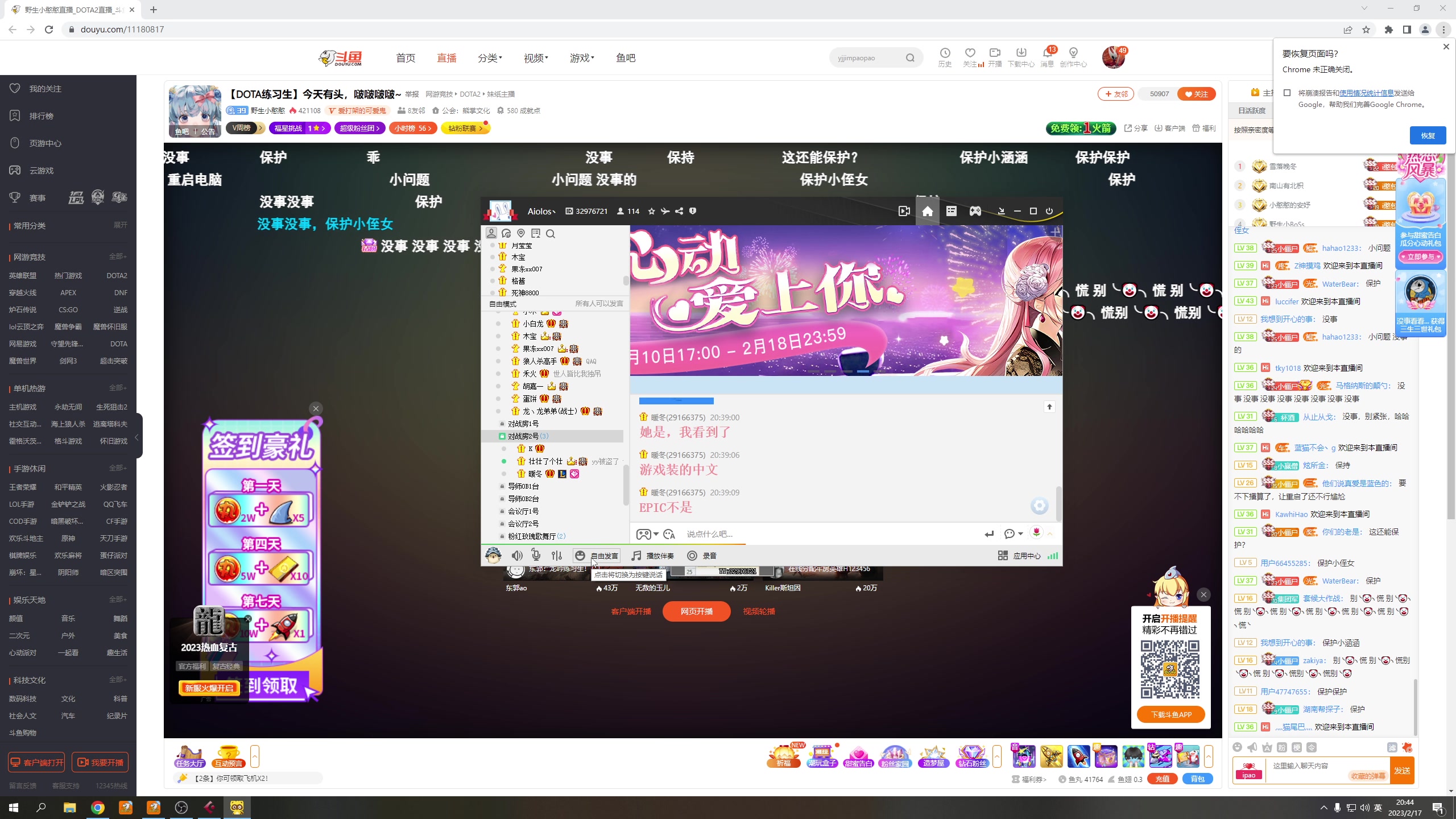Expand the 常用分类 sidebar section
This screenshot has height=819, width=1456.
click(x=120, y=225)
